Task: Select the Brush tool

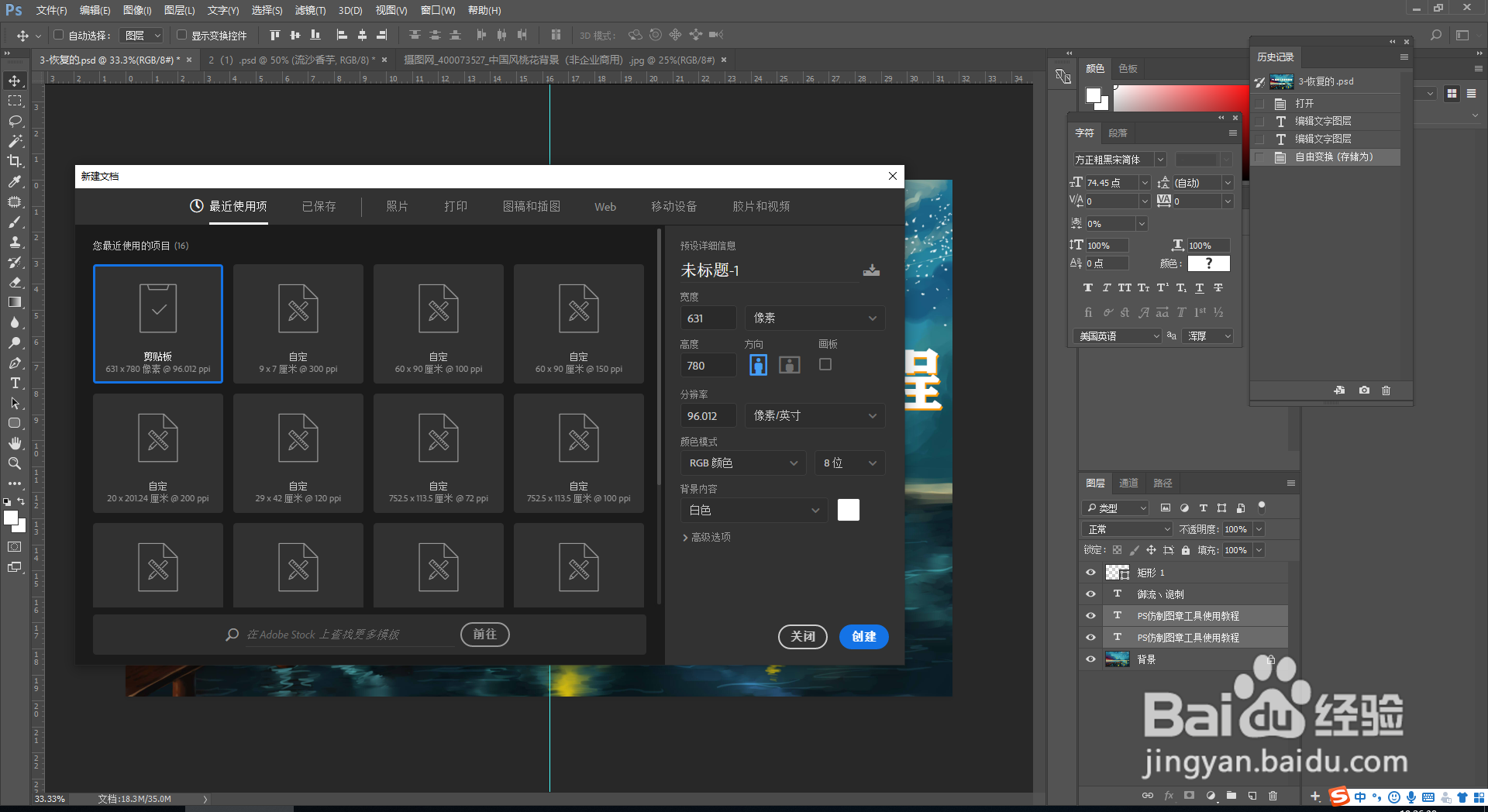Action: tap(15, 222)
